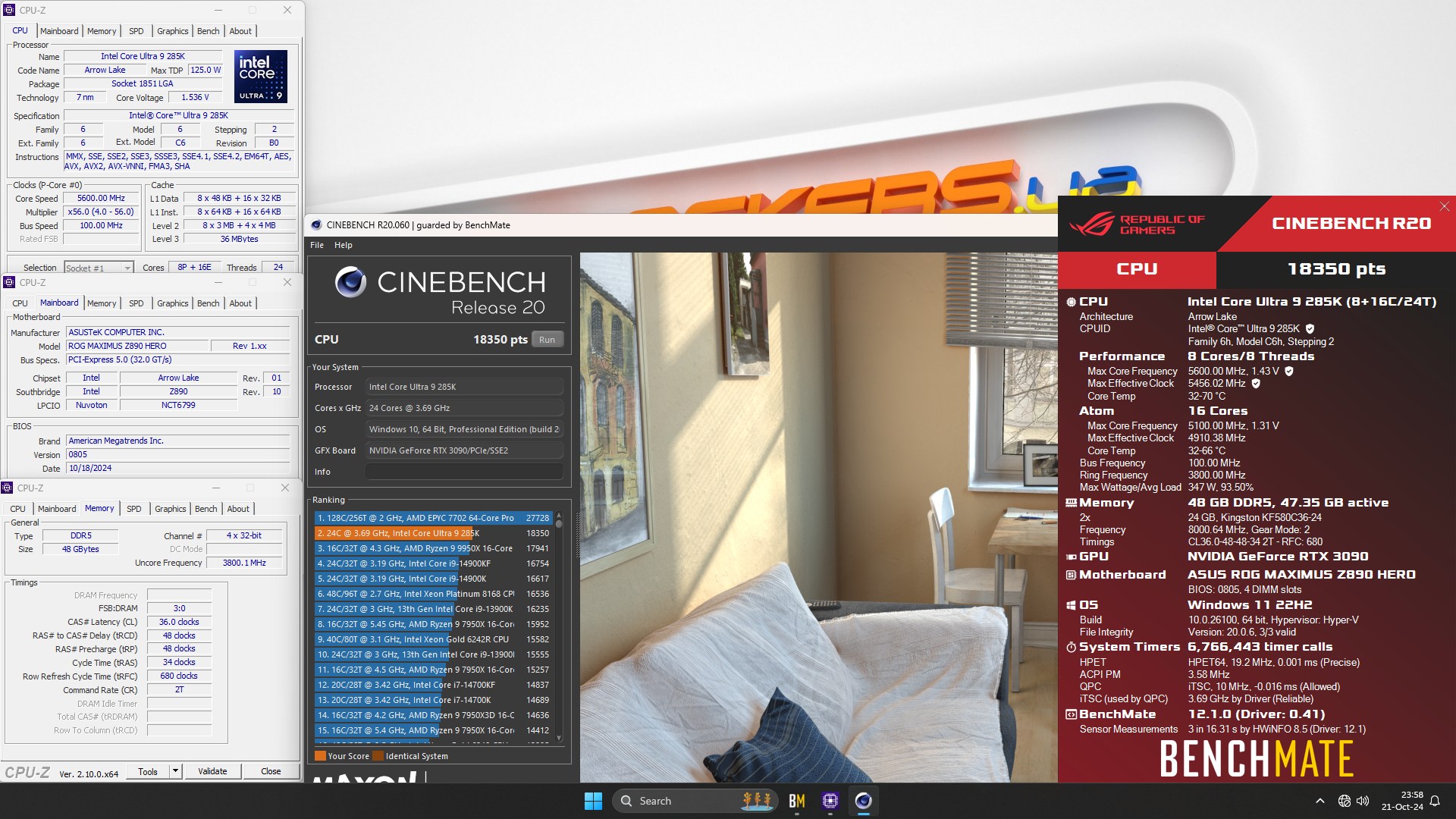Viewport: 1456px width, 819px height.
Task: Click the ROG MAXIMUS Z890 HERO model field
Action: (137, 346)
